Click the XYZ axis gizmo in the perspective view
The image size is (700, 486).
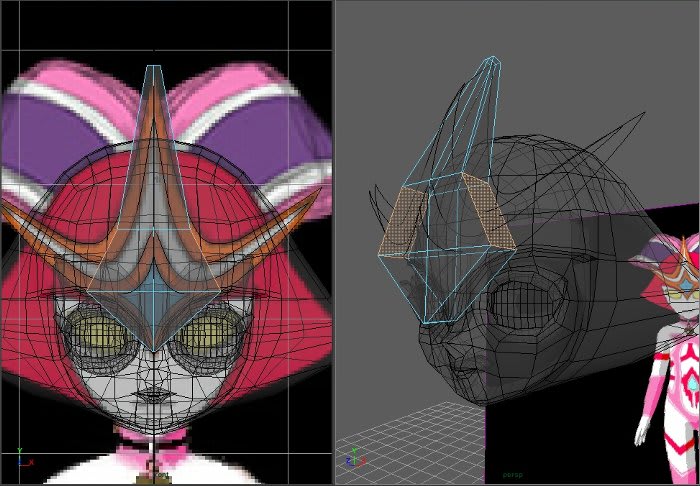click(355, 458)
